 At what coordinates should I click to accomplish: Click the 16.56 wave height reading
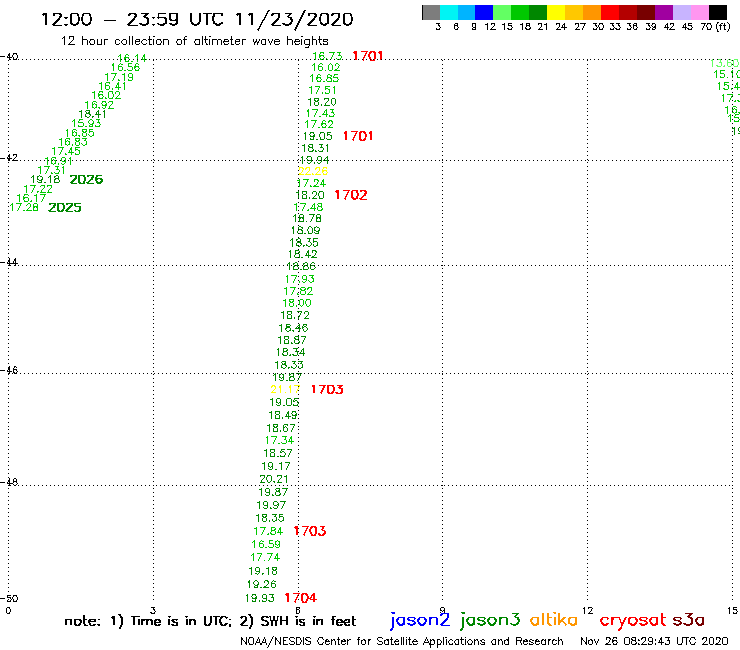pos(126,68)
